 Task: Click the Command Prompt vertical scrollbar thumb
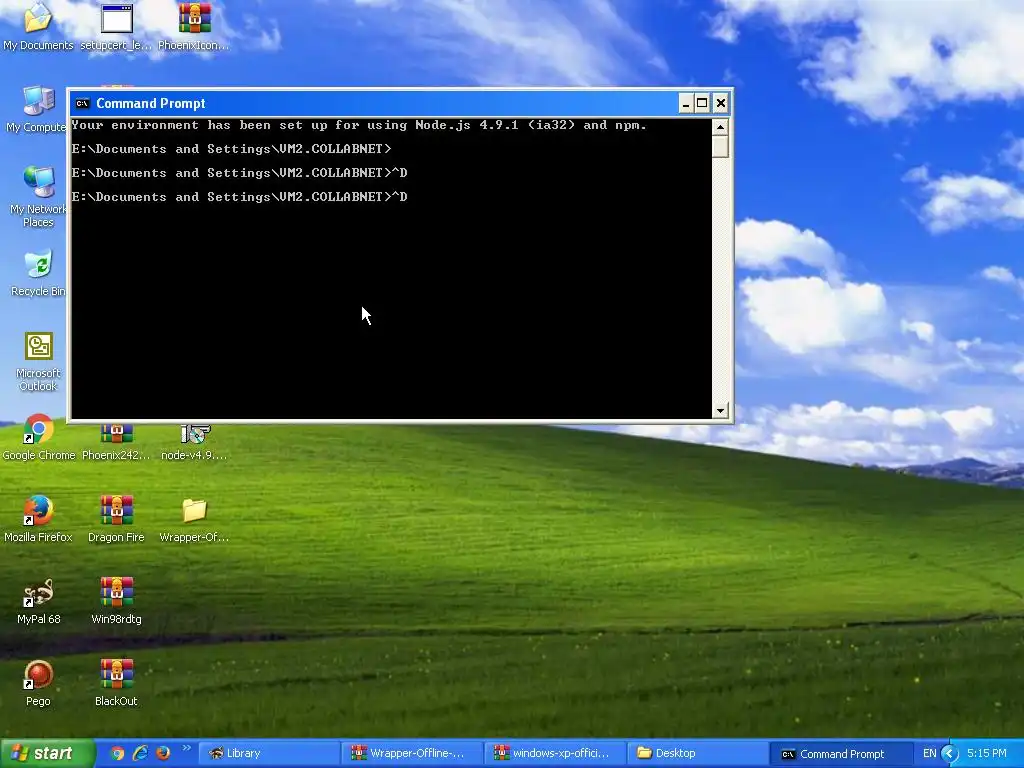pos(720,146)
